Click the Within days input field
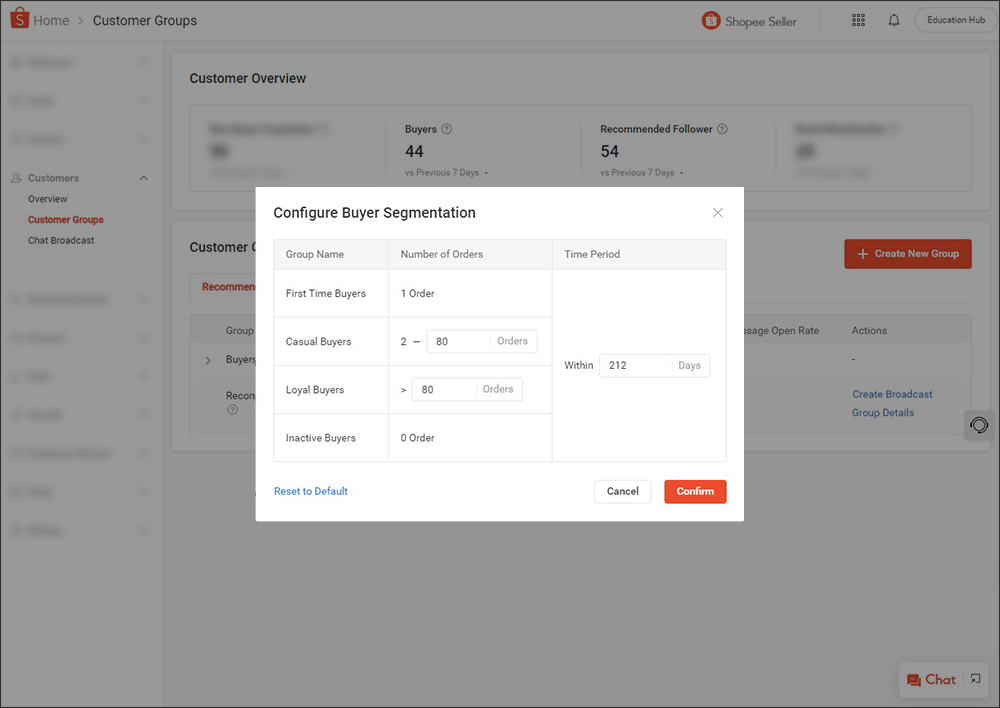This screenshot has width=1000, height=708. 635,365
